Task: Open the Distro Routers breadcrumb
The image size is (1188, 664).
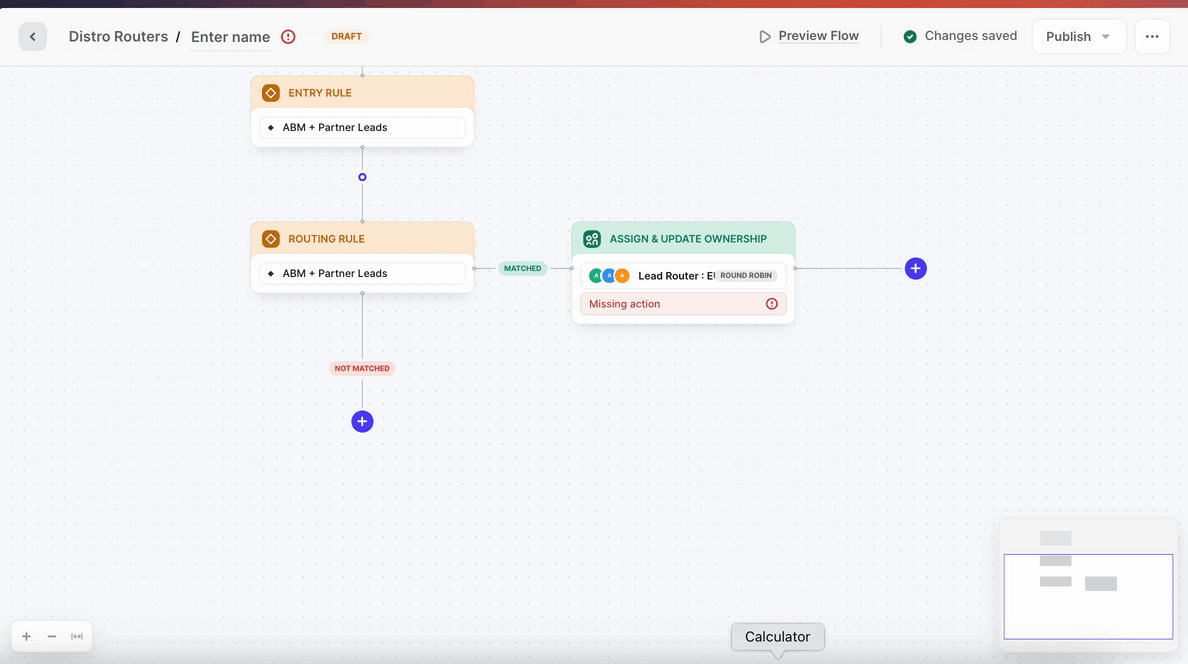Action: point(118,37)
